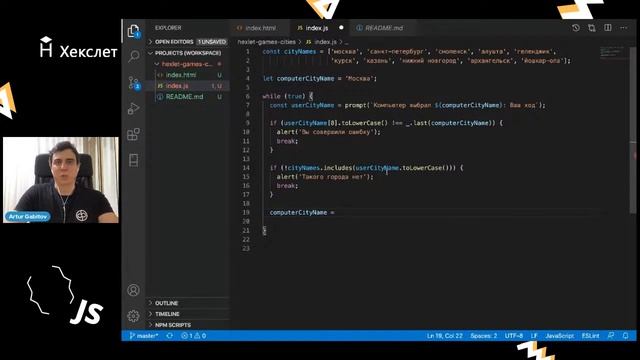
Task: Change encoding via UTF-8 status item
Action: pos(514,336)
